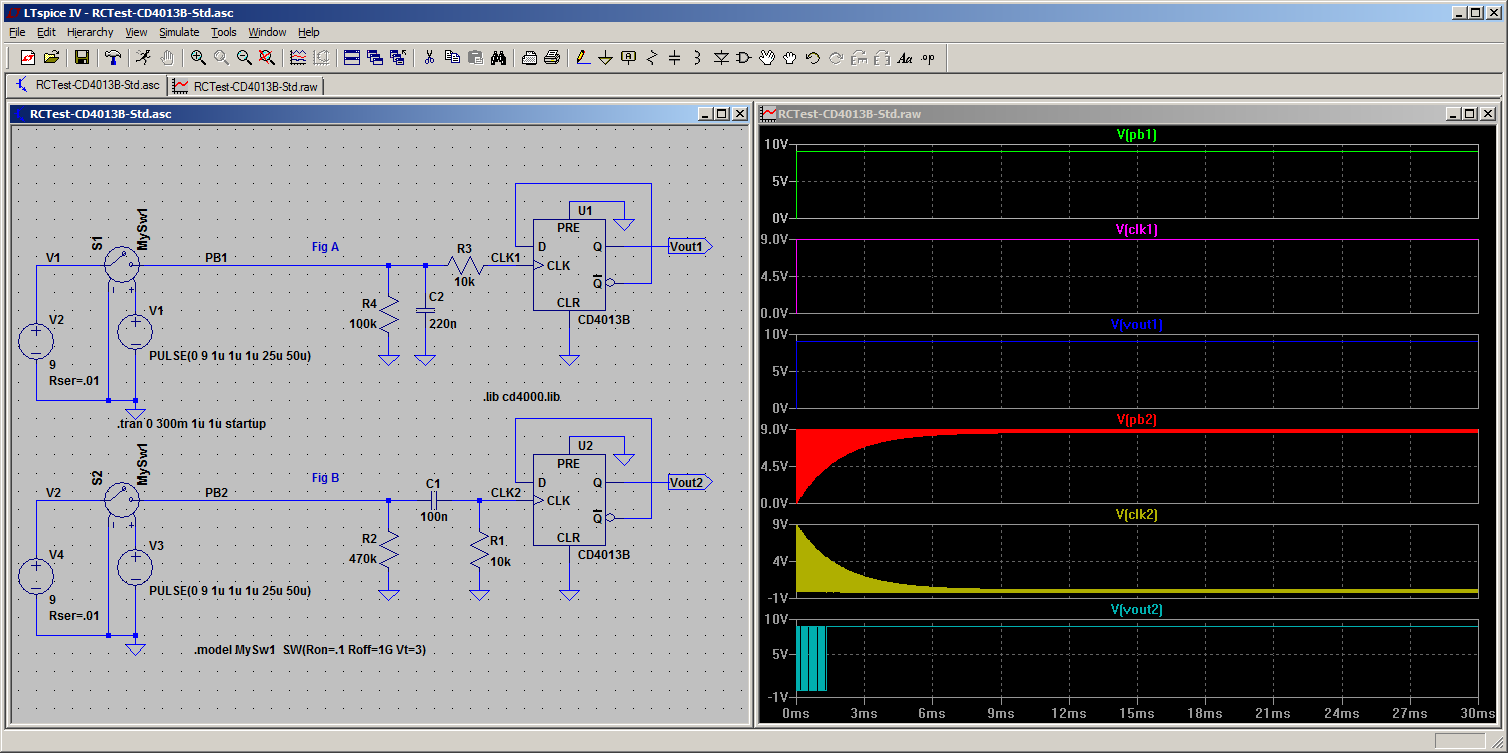Viewport: 1508px width, 753px height.
Task: Click the V(vout2) trace label
Action: [x=1137, y=609]
